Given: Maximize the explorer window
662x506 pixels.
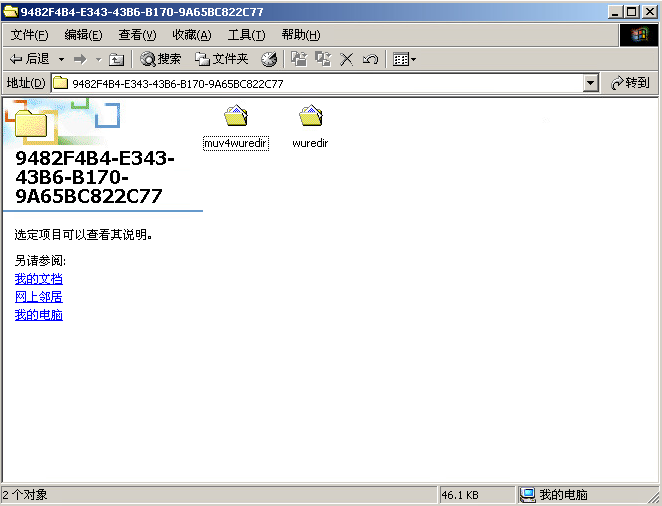Looking at the screenshot, I should (x=632, y=11).
